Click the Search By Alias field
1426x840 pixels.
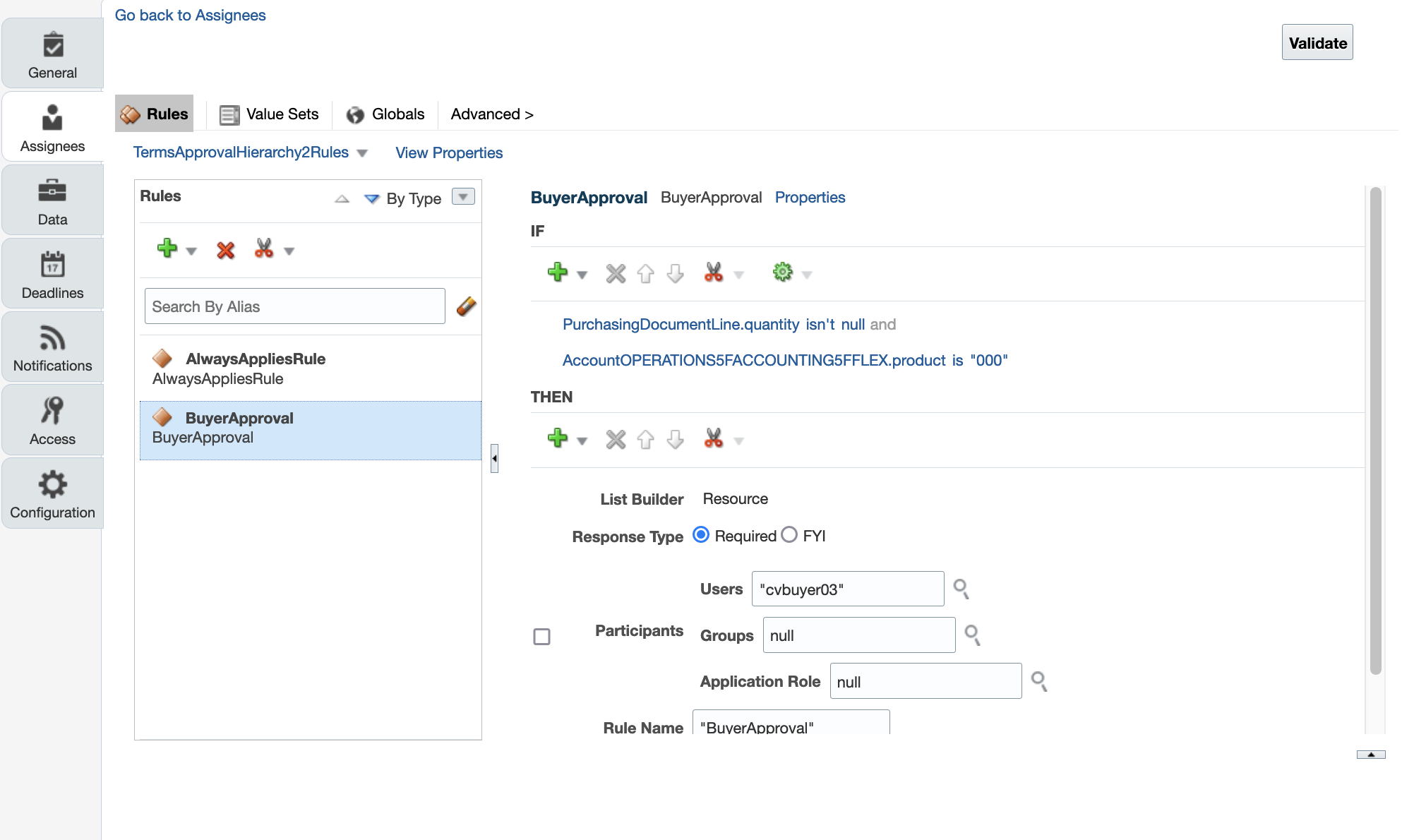(x=294, y=306)
